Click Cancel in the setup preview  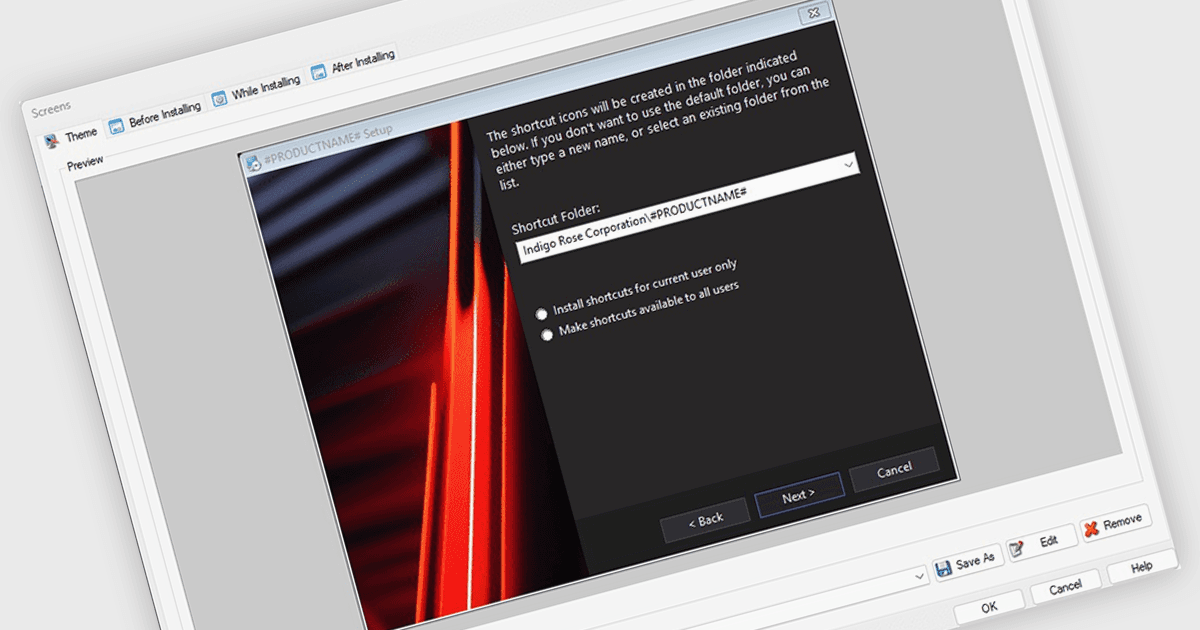[894, 470]
